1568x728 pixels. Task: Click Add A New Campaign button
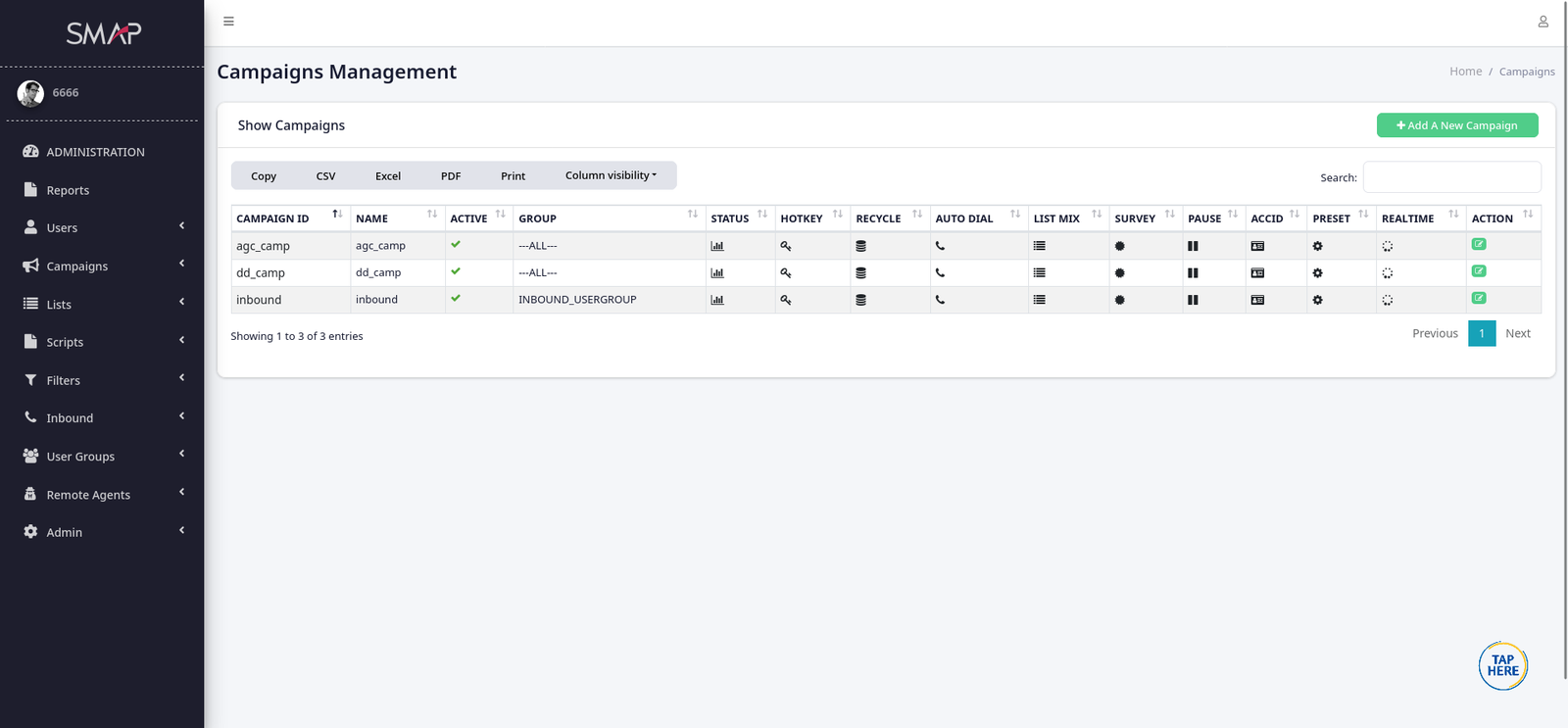(x=1456, y=125)
